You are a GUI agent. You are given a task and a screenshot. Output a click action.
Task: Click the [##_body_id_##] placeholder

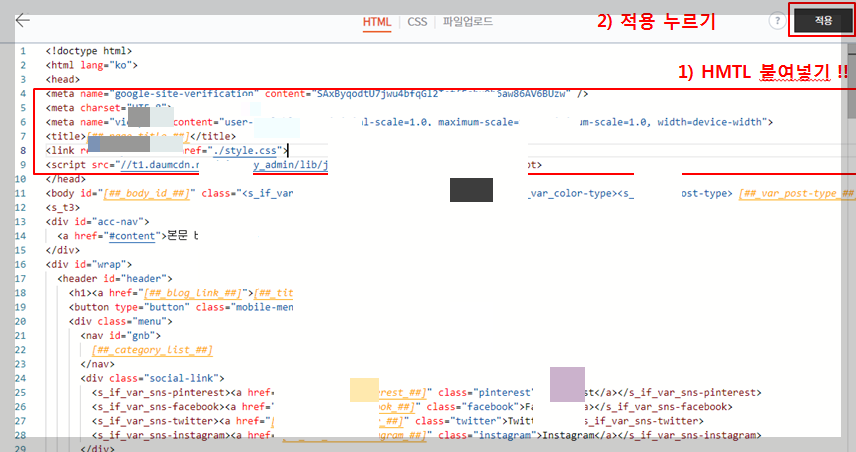coord(146,193)
